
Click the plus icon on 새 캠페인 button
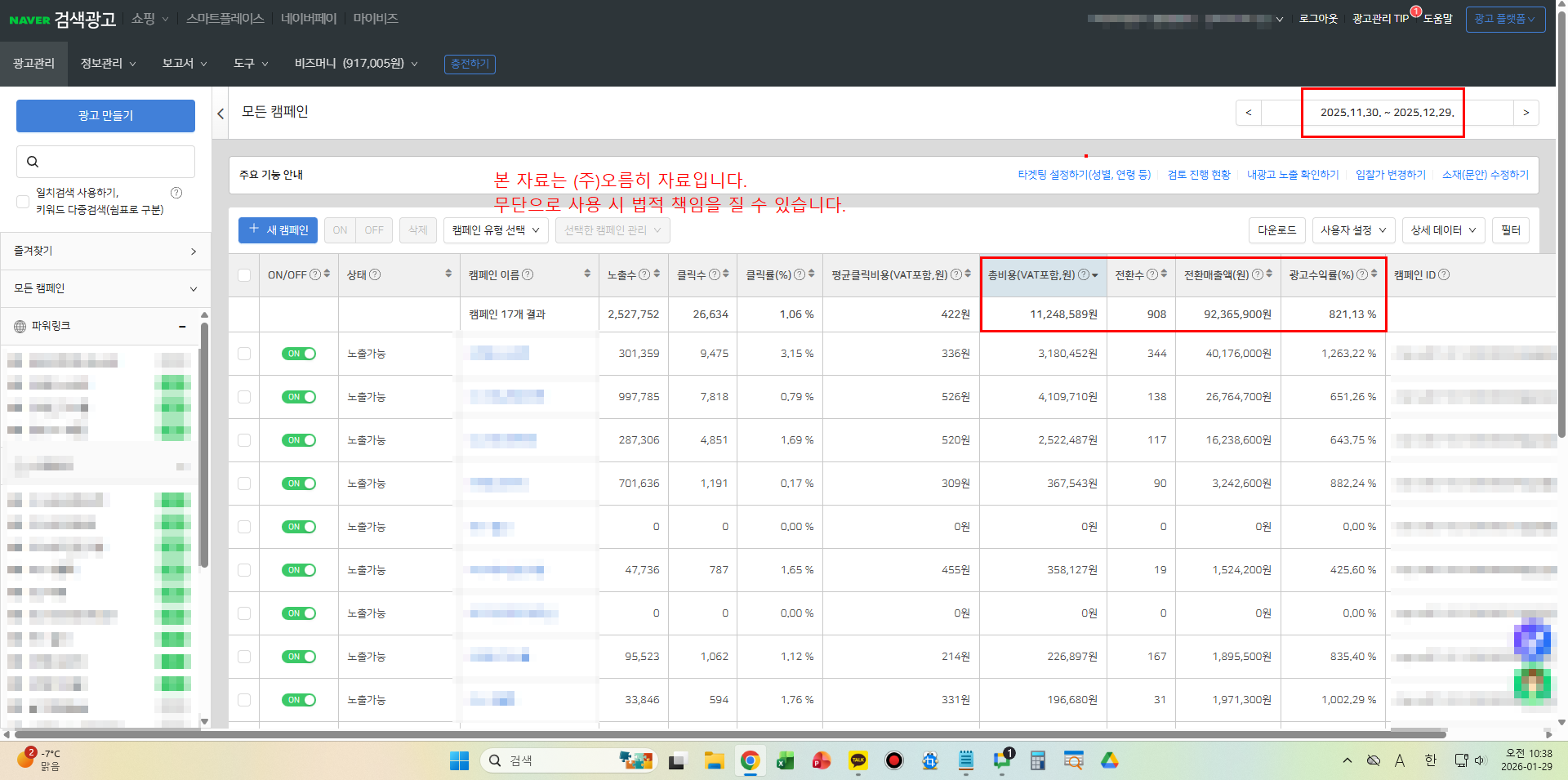point(253,230)
